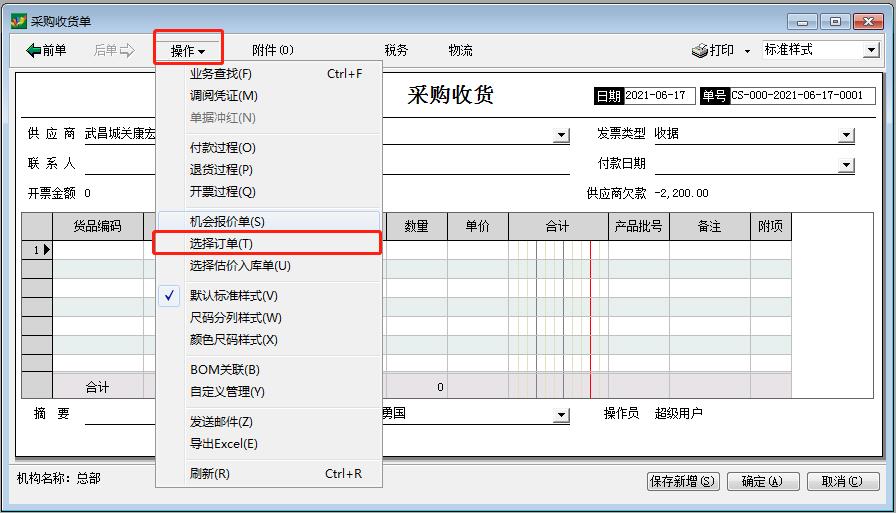Expand the 标准样式 print style dropdown
Screen dimensions: 896x513
pyautogui.click(x=871, y=50)
